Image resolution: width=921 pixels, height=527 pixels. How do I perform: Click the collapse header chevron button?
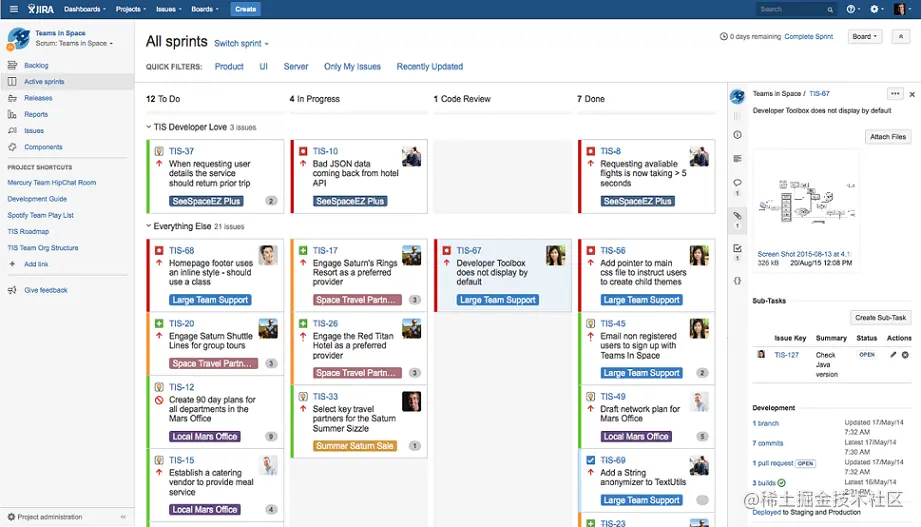pos(900,36)
